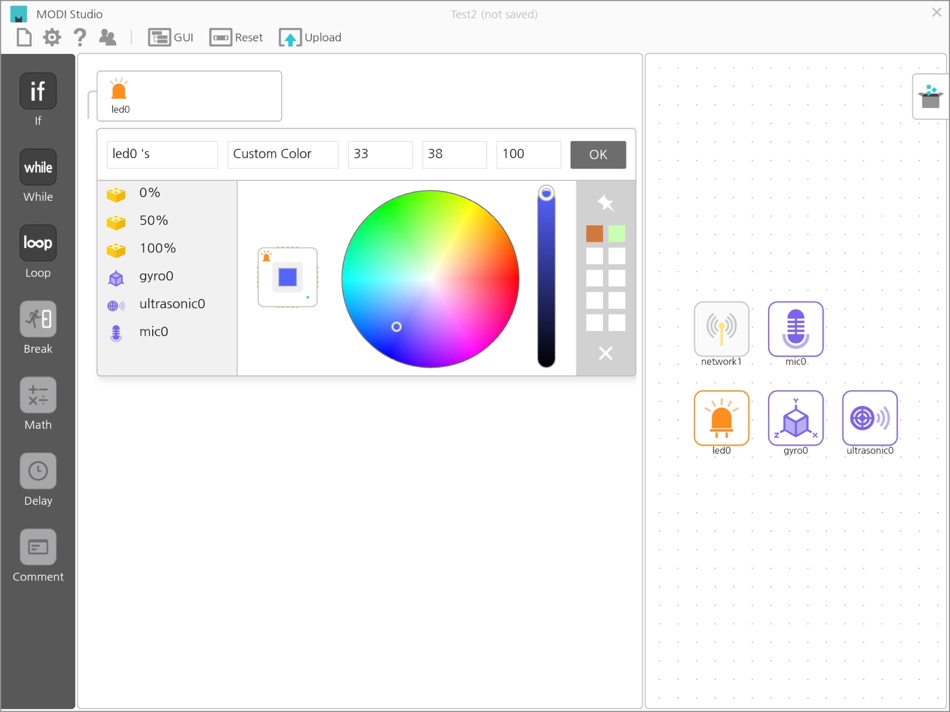The height and width of the screenshot is (712, 950).
Task: Edit the green value field 38
Action: click(x=454, y=155)
